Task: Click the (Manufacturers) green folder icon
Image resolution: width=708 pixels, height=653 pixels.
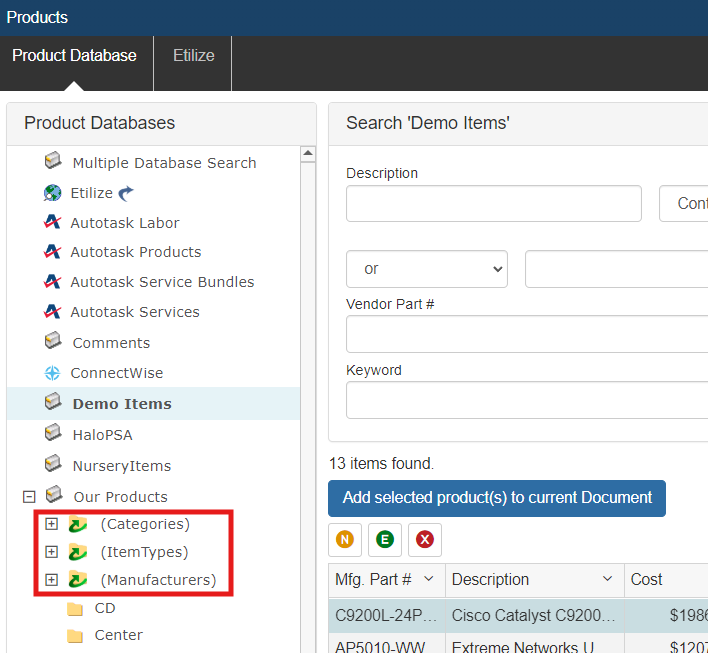Action: (78, 580)
